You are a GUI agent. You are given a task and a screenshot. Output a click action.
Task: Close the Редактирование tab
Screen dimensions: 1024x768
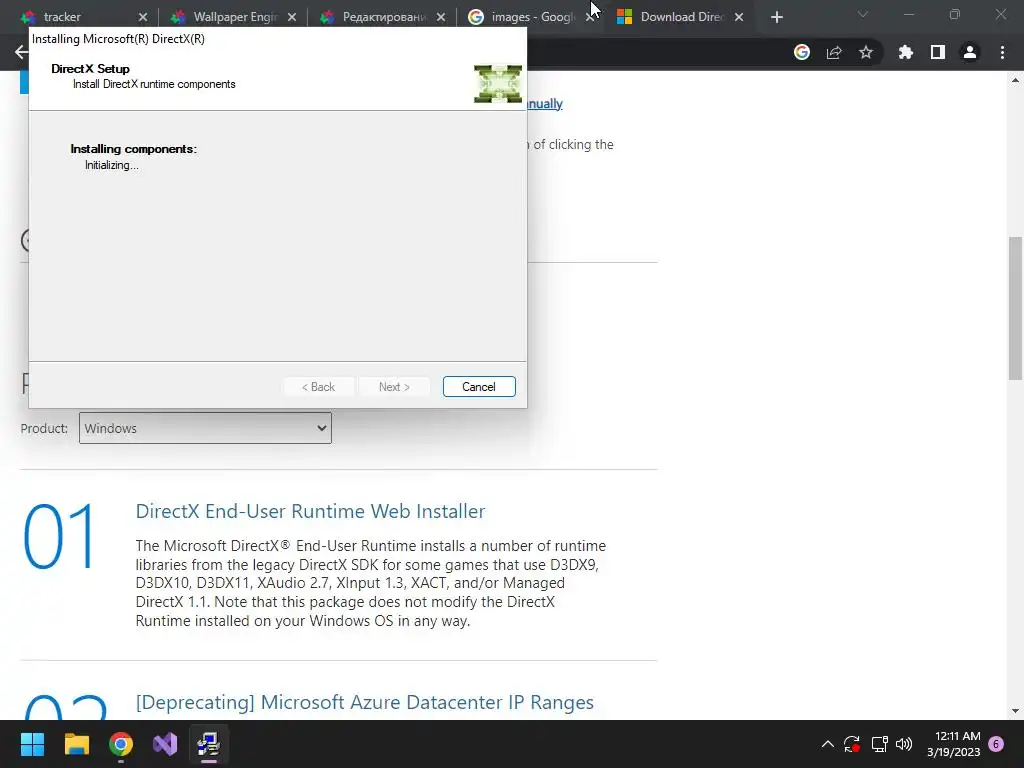pos(441,17)
